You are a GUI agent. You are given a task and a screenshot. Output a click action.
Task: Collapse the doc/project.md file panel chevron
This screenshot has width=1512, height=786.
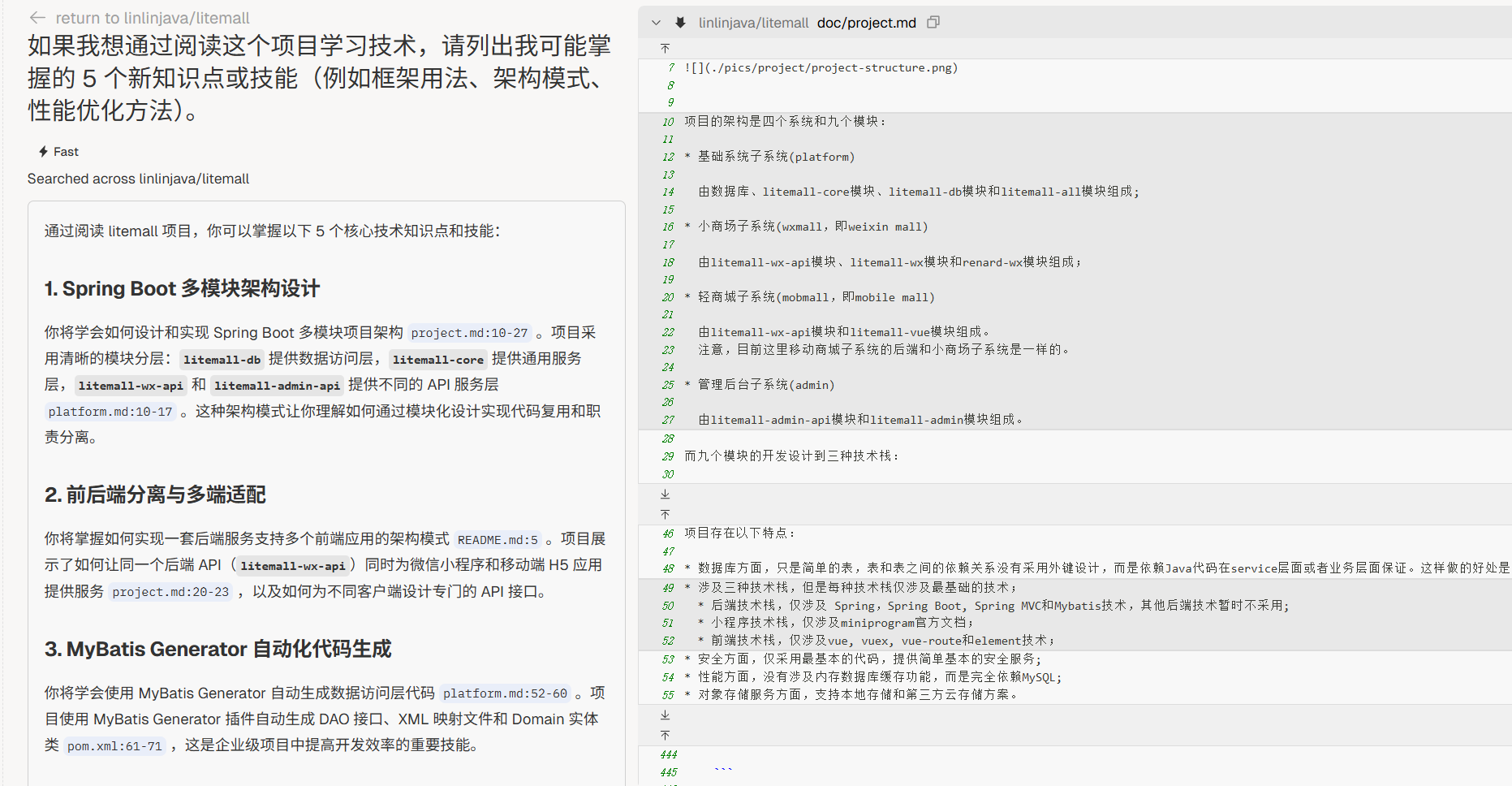click(656, 23)
